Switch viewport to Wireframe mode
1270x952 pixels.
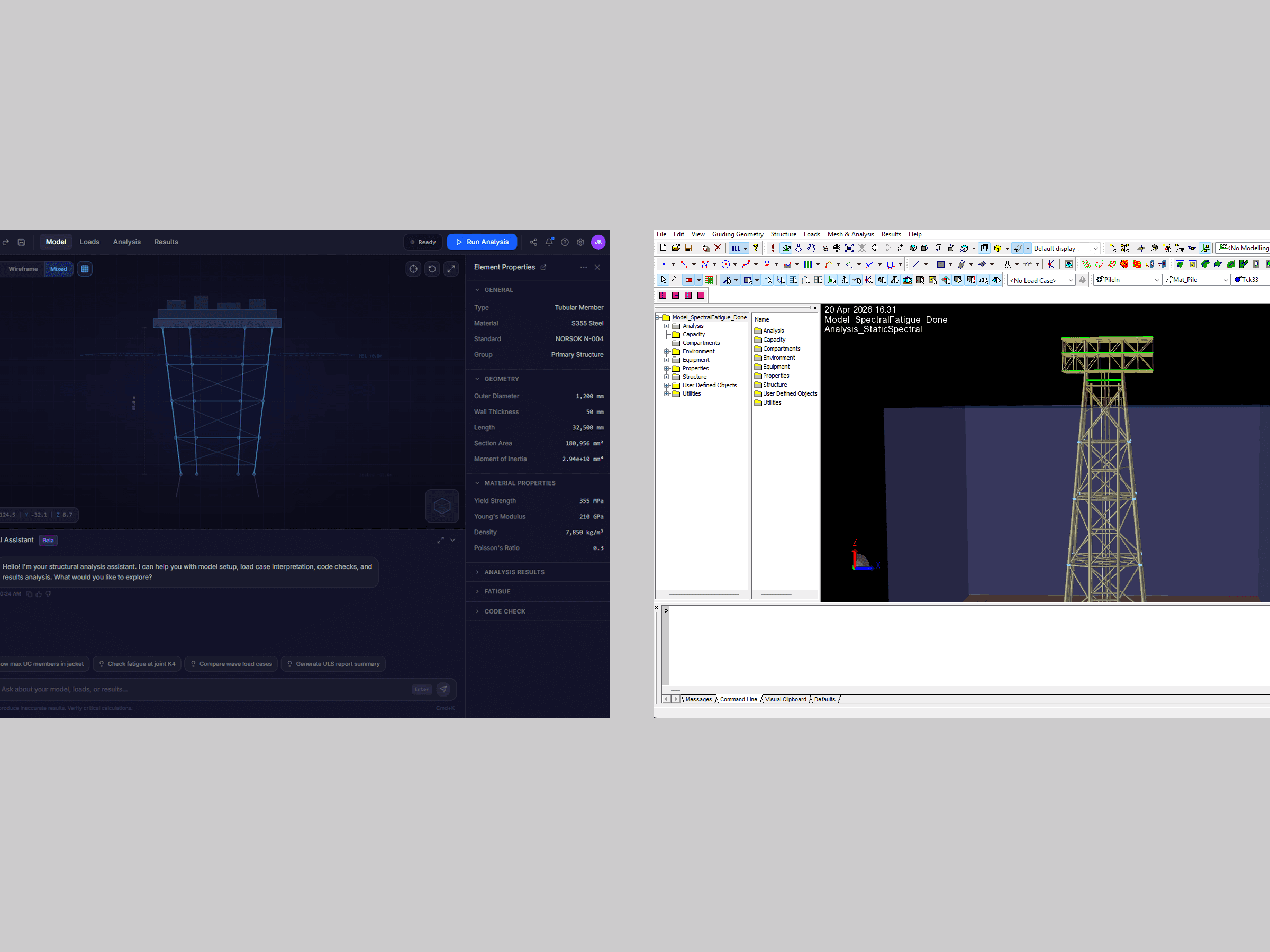pos(23,269)
